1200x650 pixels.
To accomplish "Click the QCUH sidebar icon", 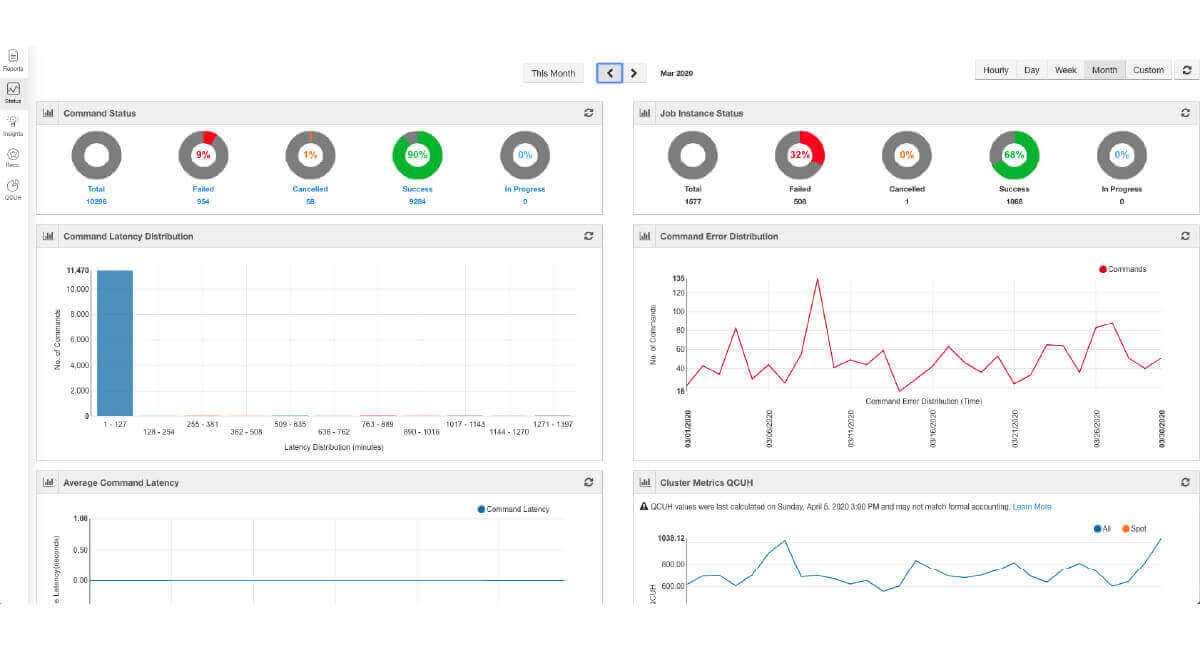I will point(13,186).
